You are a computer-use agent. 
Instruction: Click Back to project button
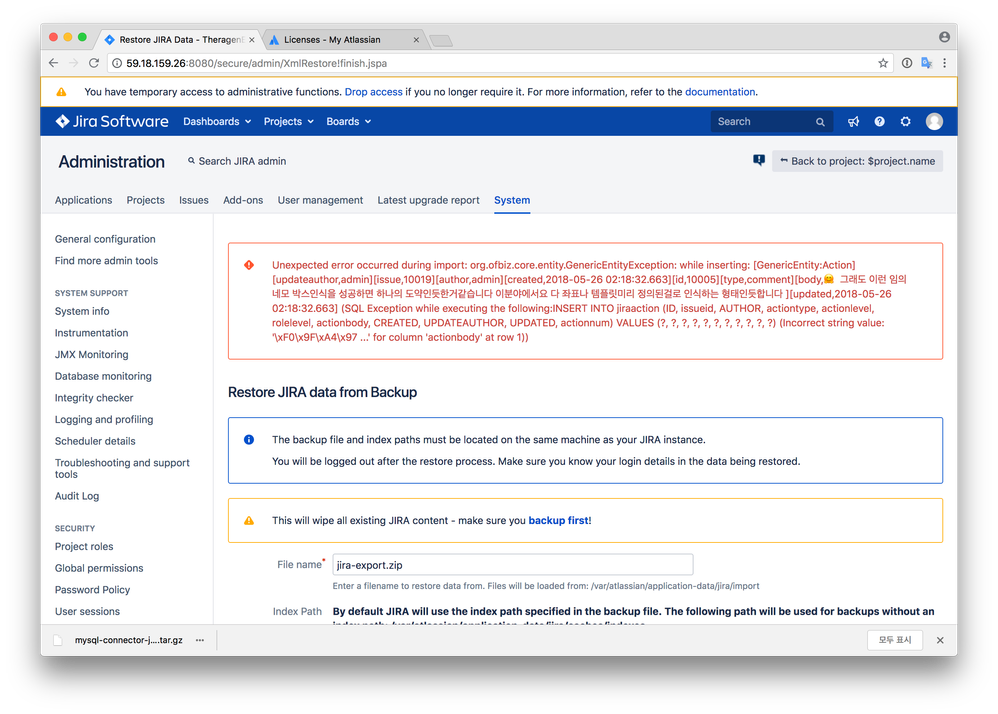click(857, 161)
